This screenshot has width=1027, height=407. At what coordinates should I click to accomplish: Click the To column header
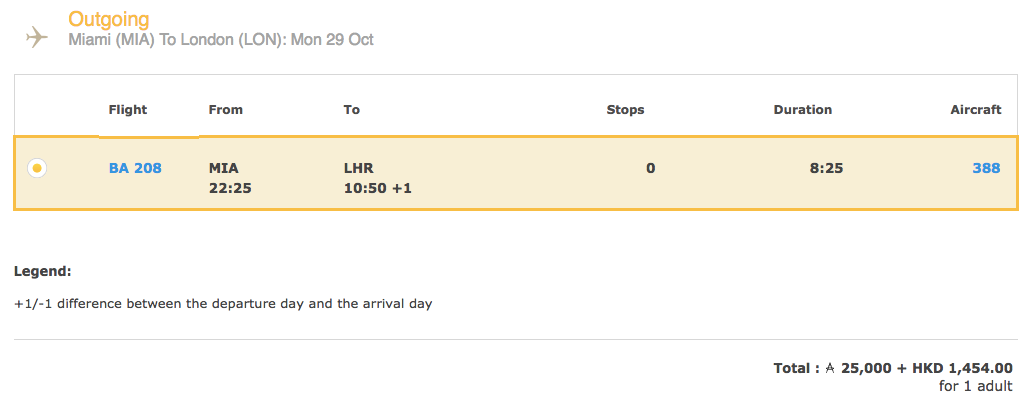[x=351, y=110]
